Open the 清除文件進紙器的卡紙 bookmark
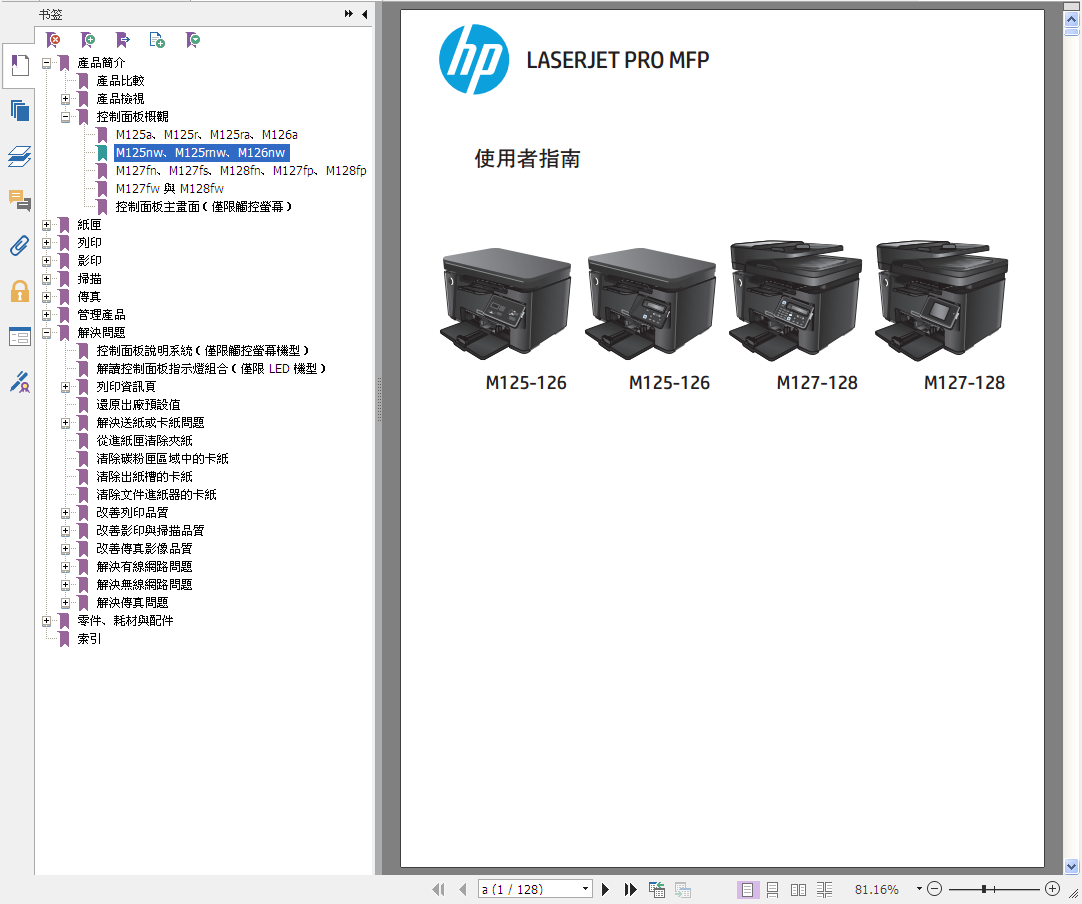The width and height of the screenshot is (1082, 904). pos(156,494)
